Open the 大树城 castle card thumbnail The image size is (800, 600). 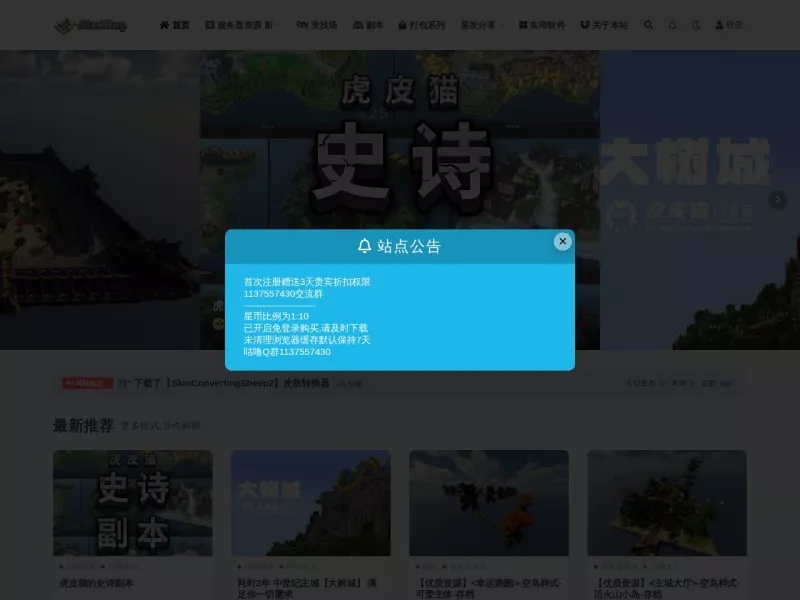point(311,503)
